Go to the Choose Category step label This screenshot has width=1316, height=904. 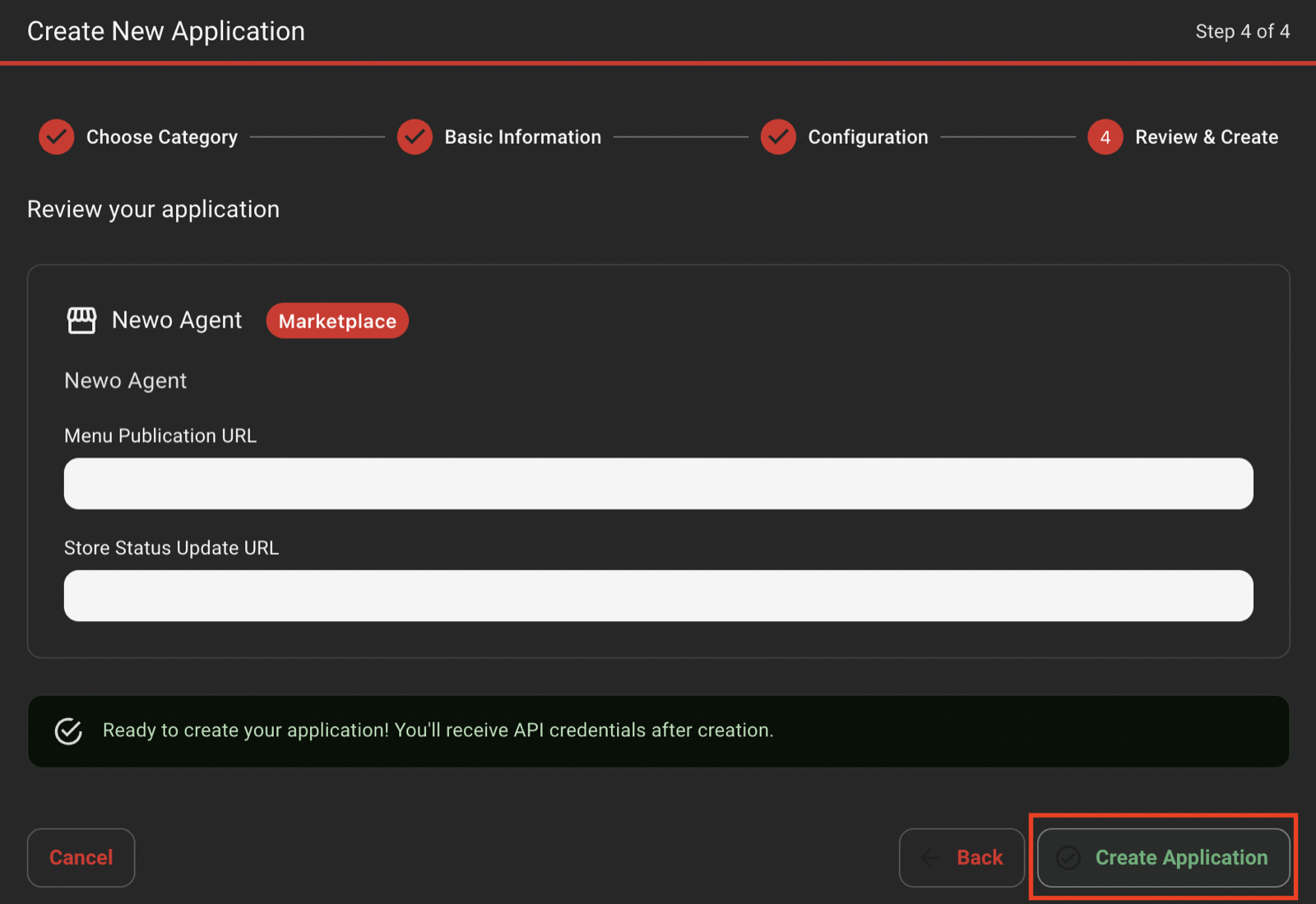(x=162, y=137)
